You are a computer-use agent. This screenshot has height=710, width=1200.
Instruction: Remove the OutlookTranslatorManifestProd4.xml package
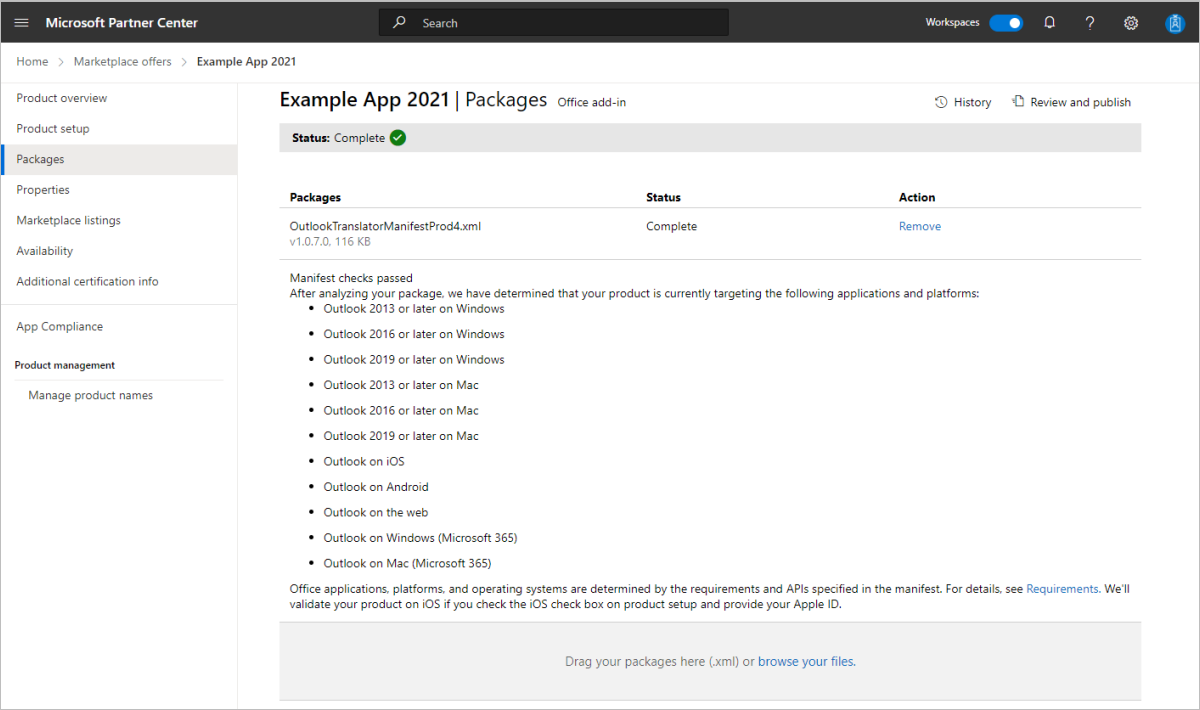[919, 227]
